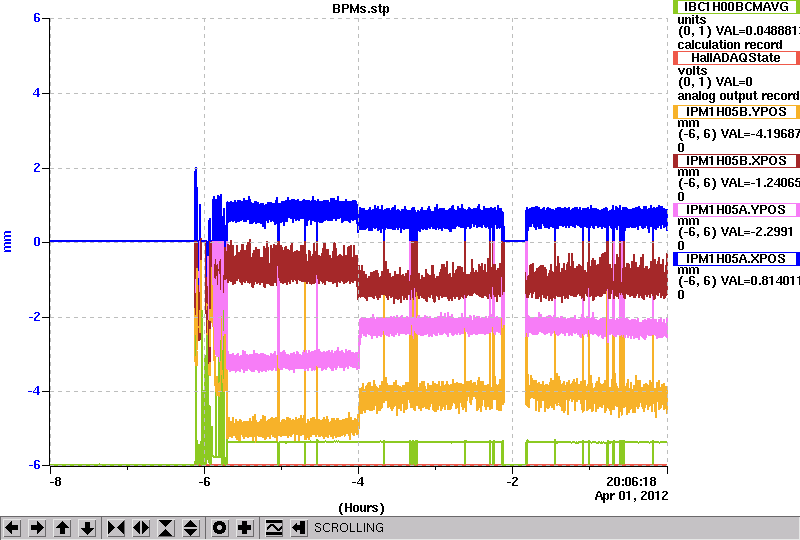800x540 pixels.
Task: Click the 'calculation record' description text
Action: (730, 45)
